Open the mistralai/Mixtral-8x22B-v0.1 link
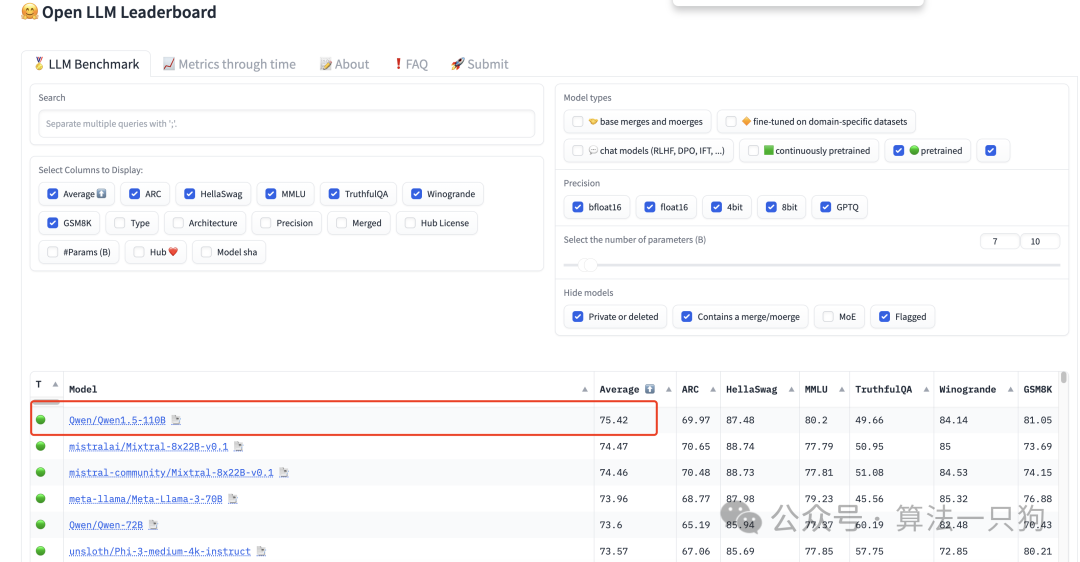The width and height of the screenshot is (1080, 562). coord(148,446)
